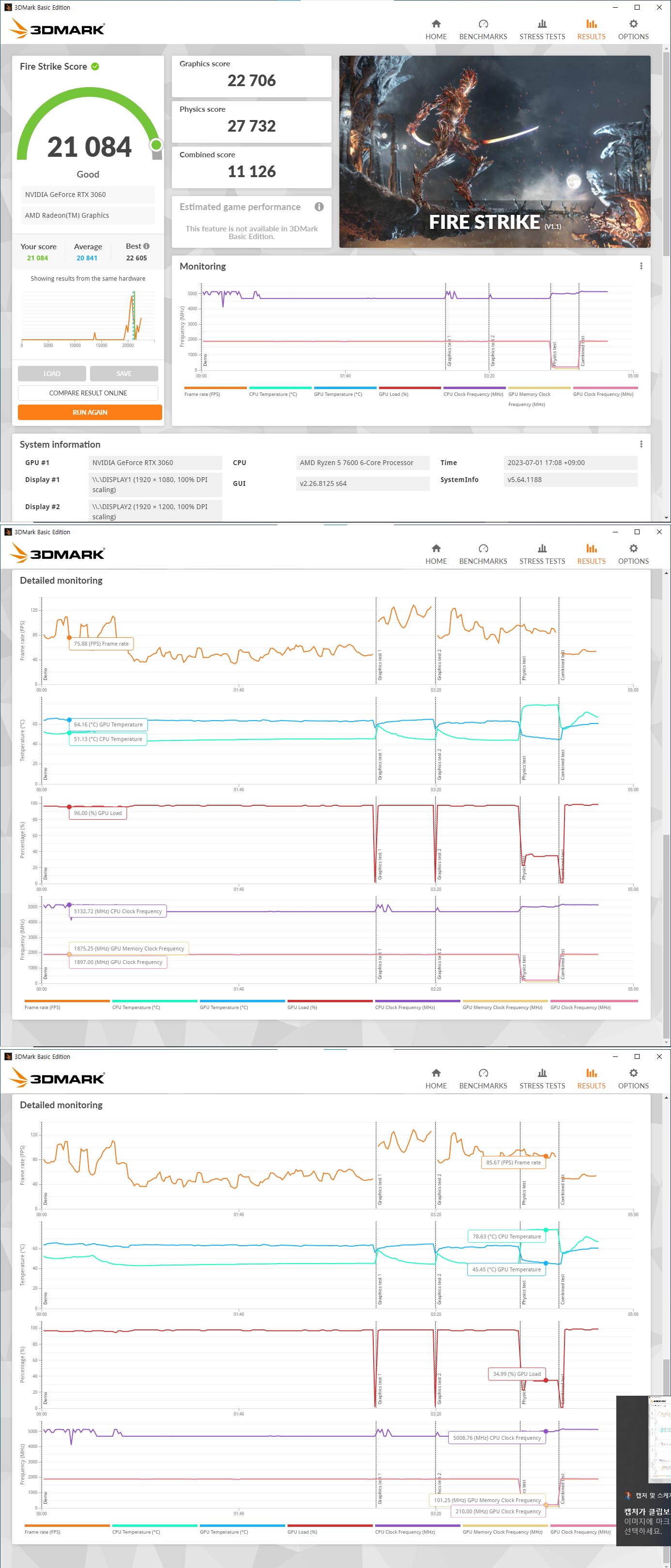Viewport: 671px width, 1568px height.
Task: Click the score distribution chart under Showing results
Action: tap(88, 317)
